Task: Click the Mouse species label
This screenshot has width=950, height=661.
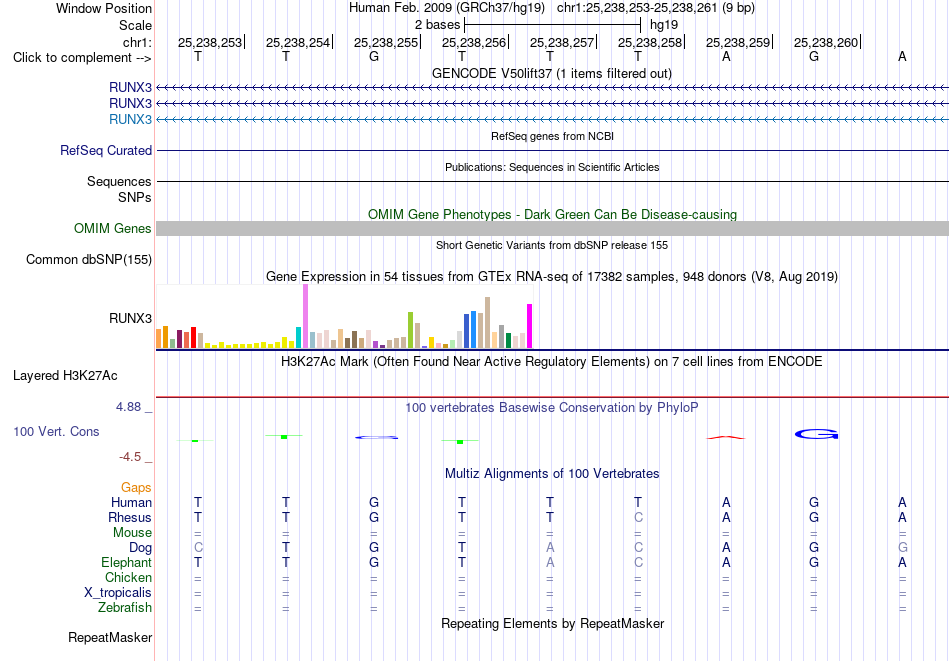Action: click(x=132, y=533)
